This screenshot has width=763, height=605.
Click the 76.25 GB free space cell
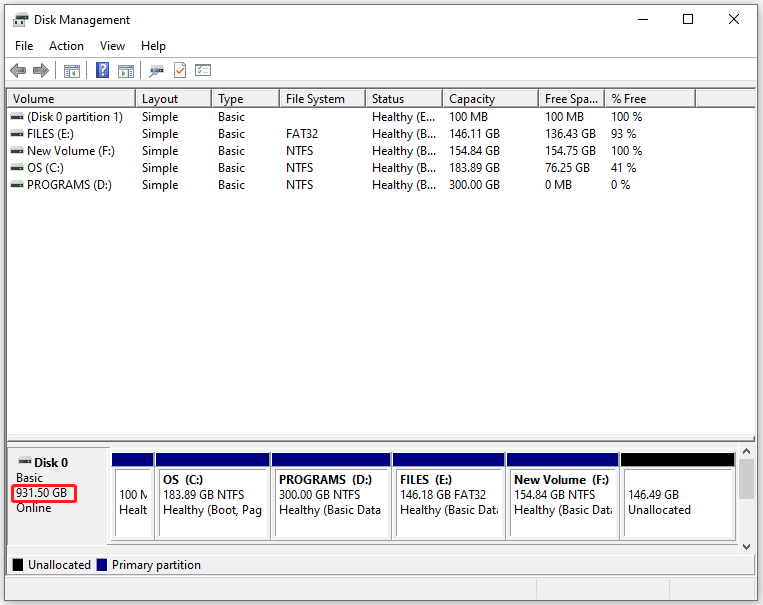(x=567, y=168)
